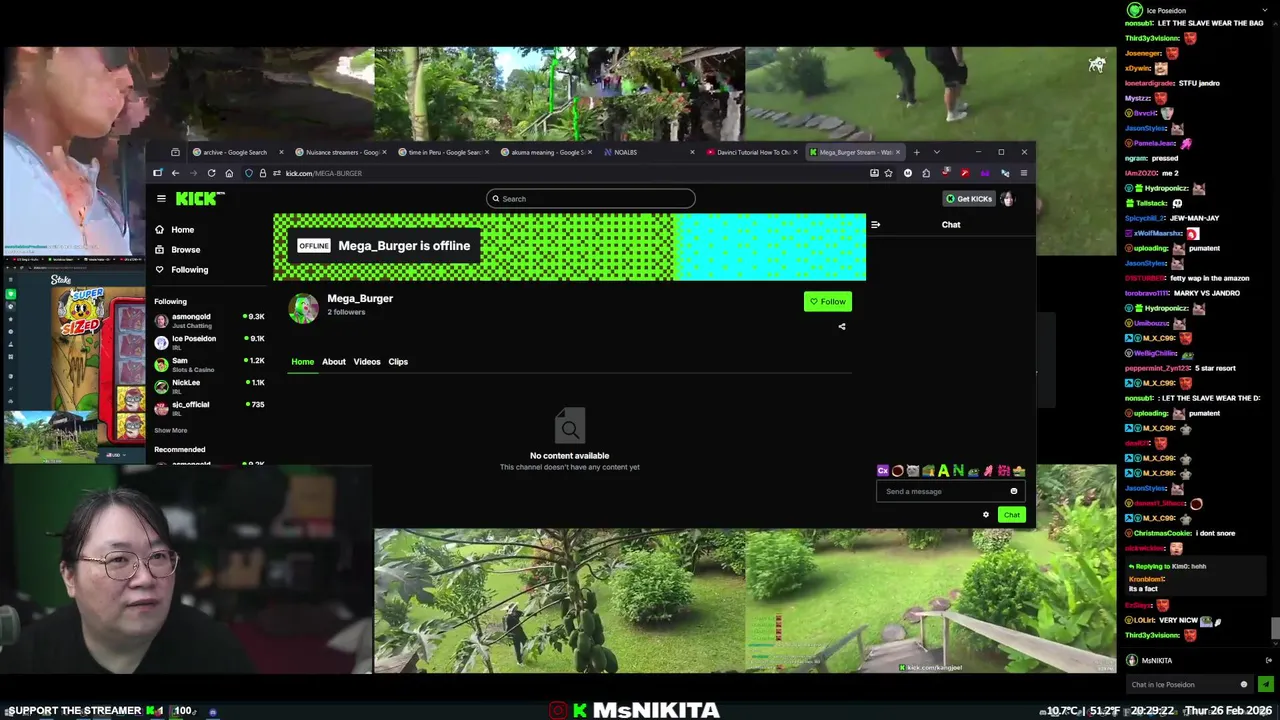
Task: Send message in Ice Poseidon chat
Action: click(1265, 684)
